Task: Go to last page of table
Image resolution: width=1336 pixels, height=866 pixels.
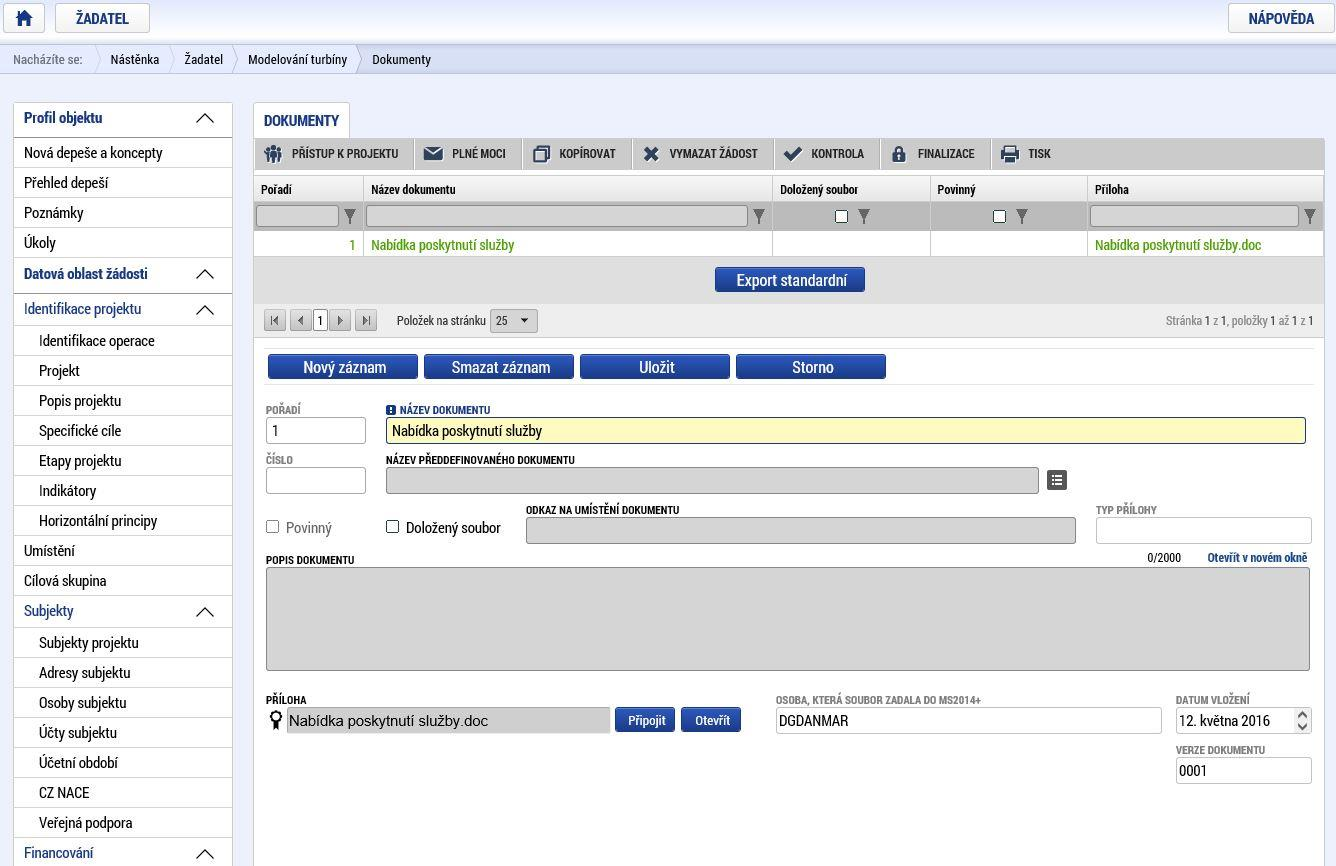Action: [x=366, y=320]
